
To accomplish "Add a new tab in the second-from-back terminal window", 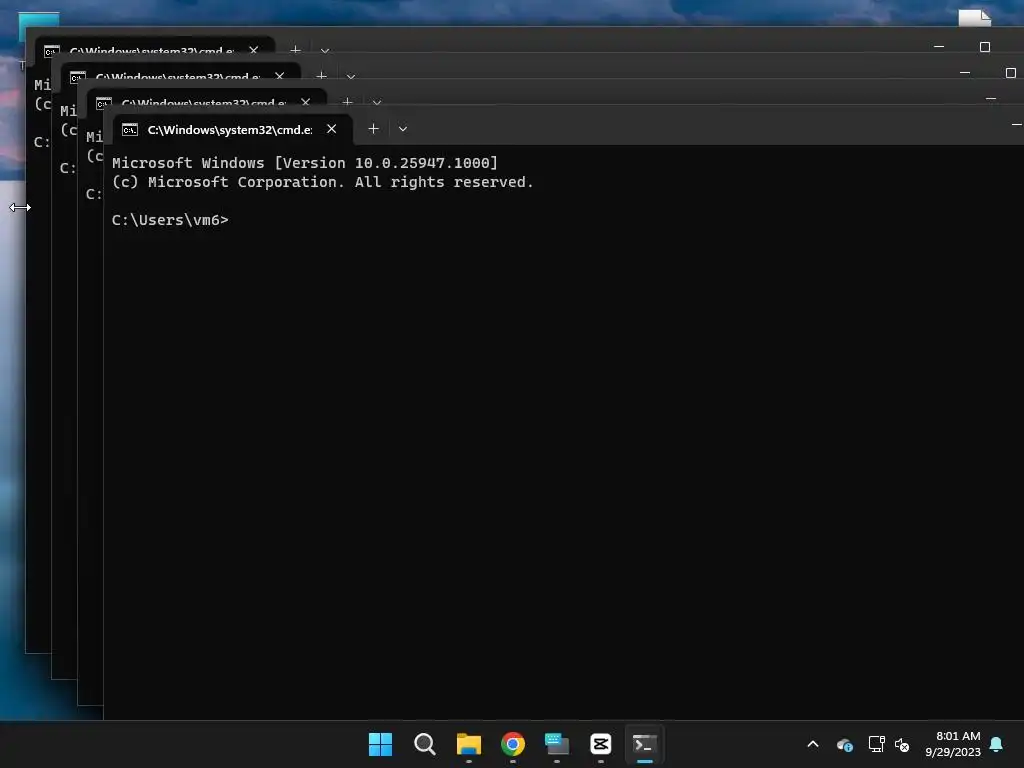I will coord(321,76).
